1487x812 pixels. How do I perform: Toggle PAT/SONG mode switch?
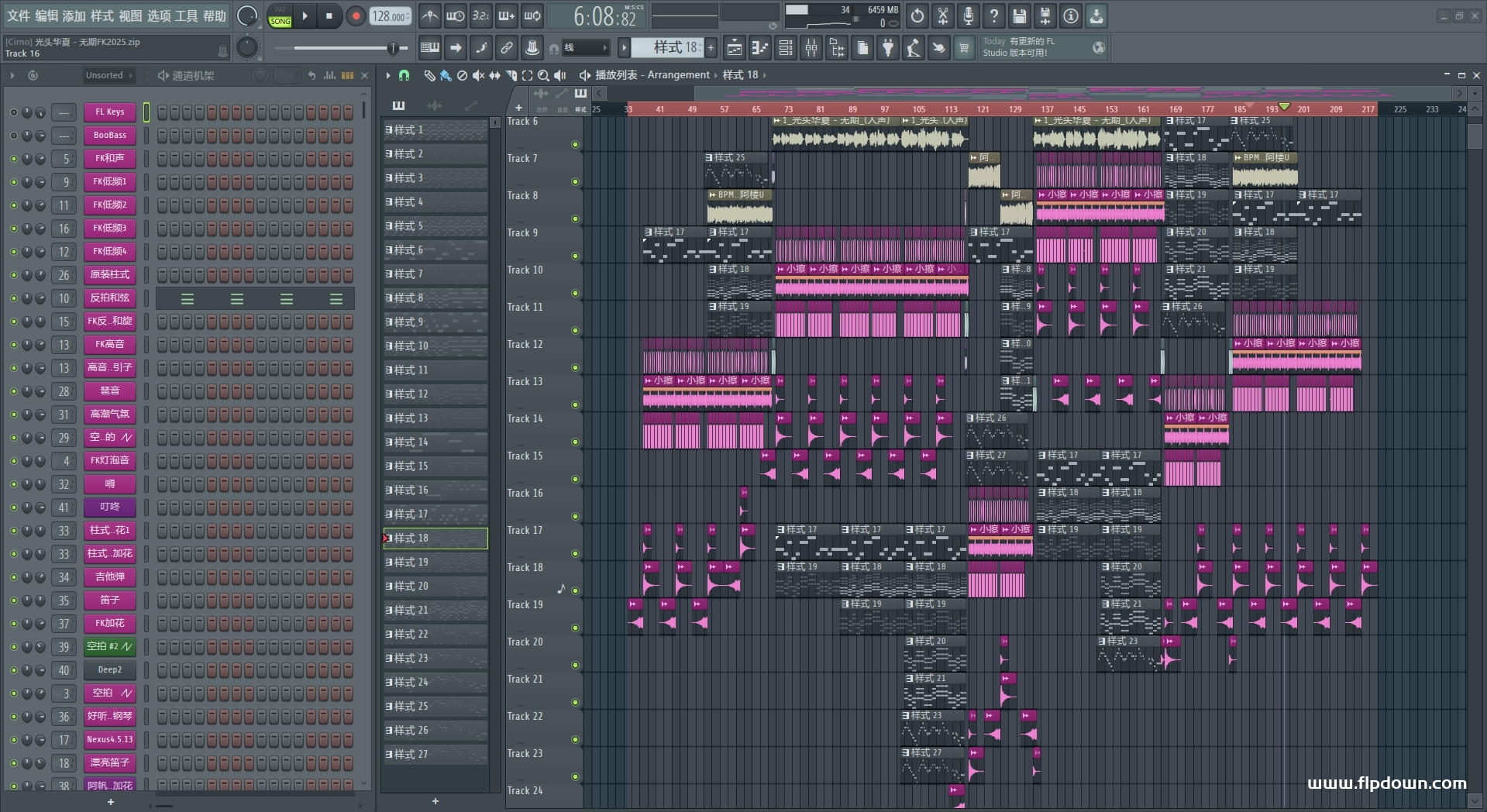(280, 15)
